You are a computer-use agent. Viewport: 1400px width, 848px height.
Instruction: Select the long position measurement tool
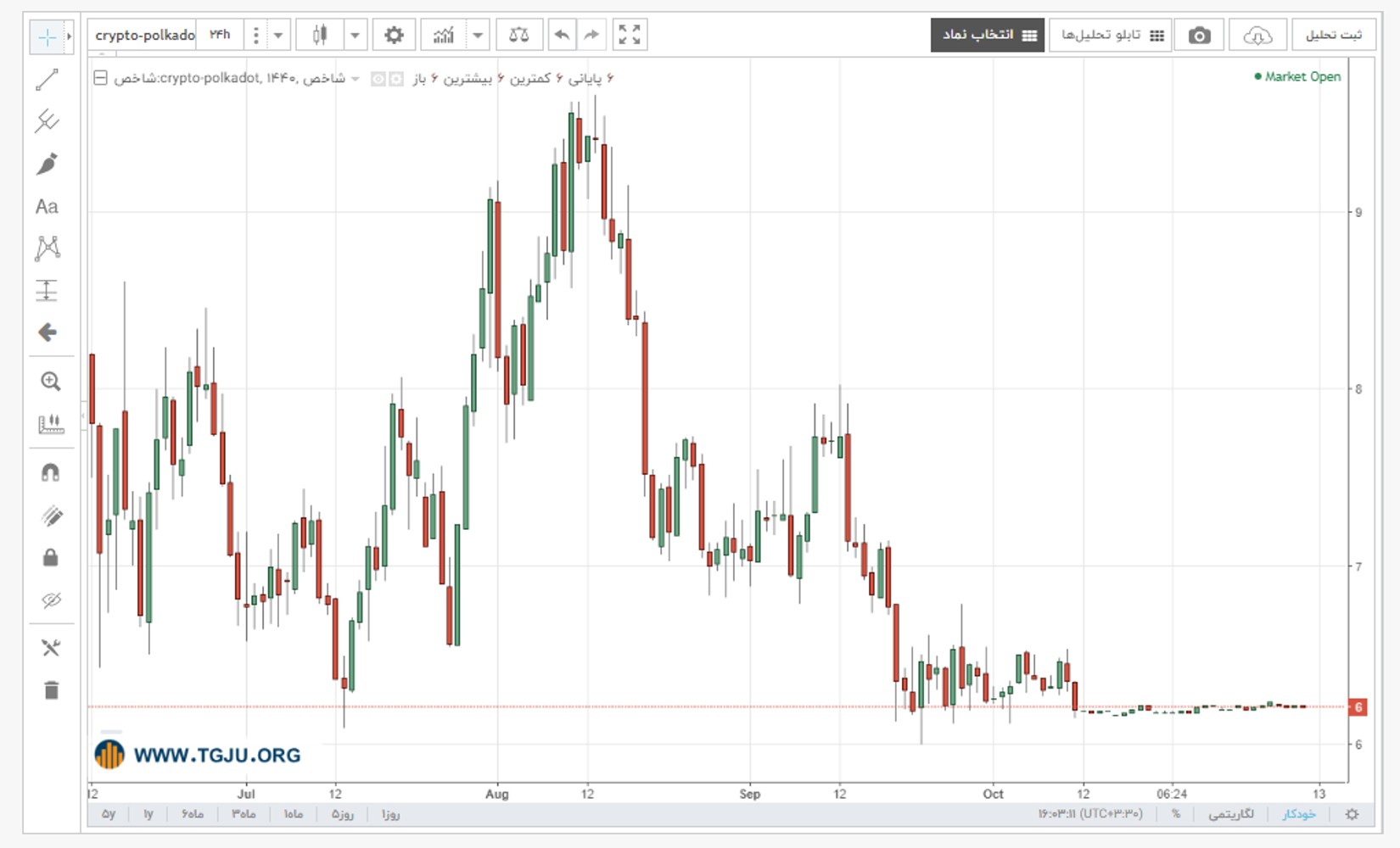pyautogui.click(x=47, y=290)
